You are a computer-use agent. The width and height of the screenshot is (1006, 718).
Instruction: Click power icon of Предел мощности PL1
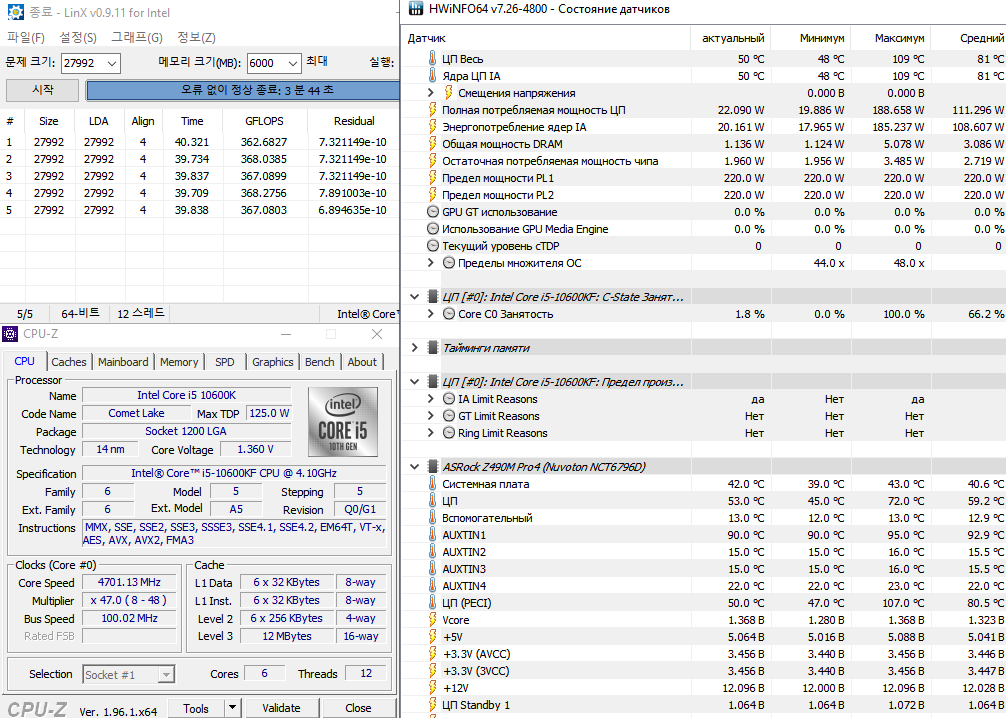[432, 178]
